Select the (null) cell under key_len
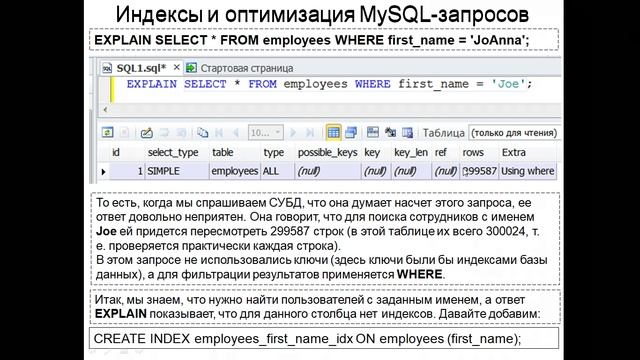 411,171
